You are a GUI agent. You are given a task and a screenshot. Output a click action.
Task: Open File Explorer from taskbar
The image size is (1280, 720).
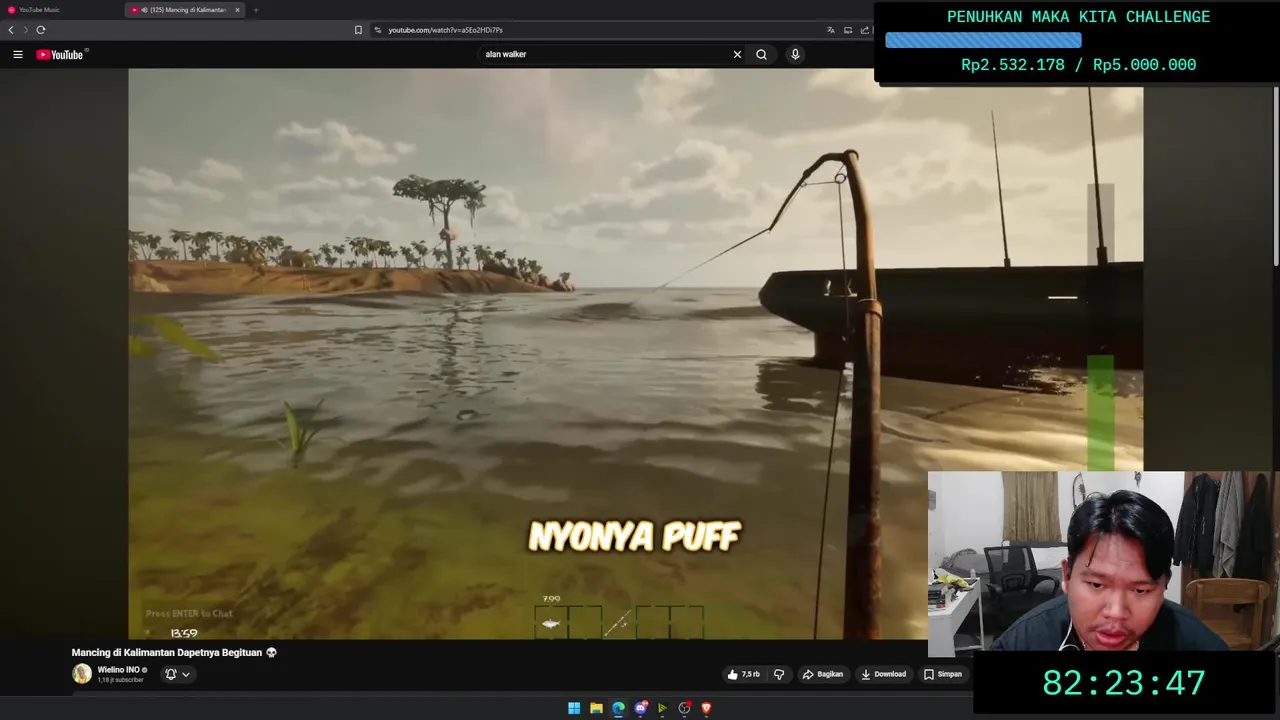(596, 708)
